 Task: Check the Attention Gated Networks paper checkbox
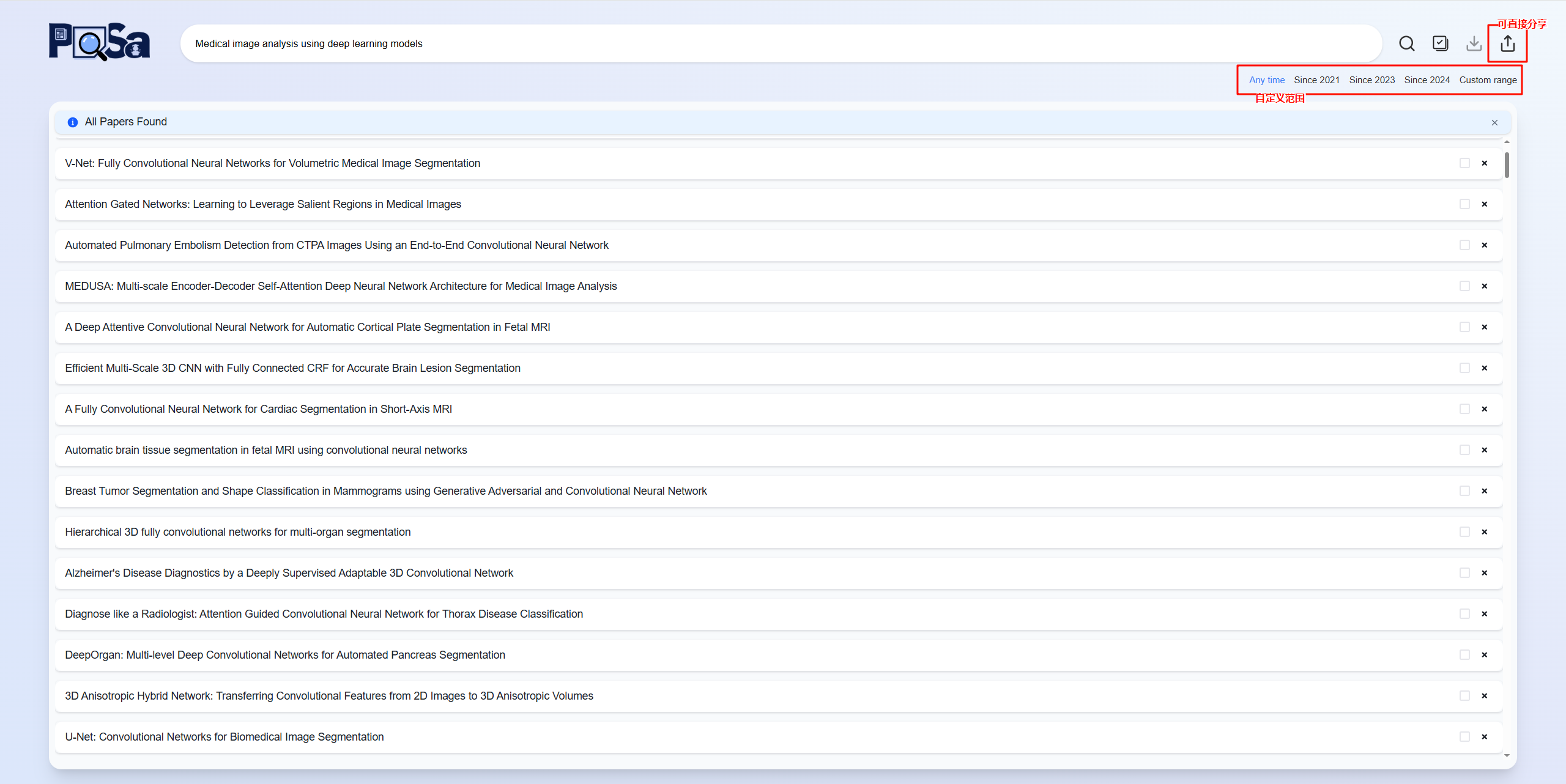(x=1464, y=204)
